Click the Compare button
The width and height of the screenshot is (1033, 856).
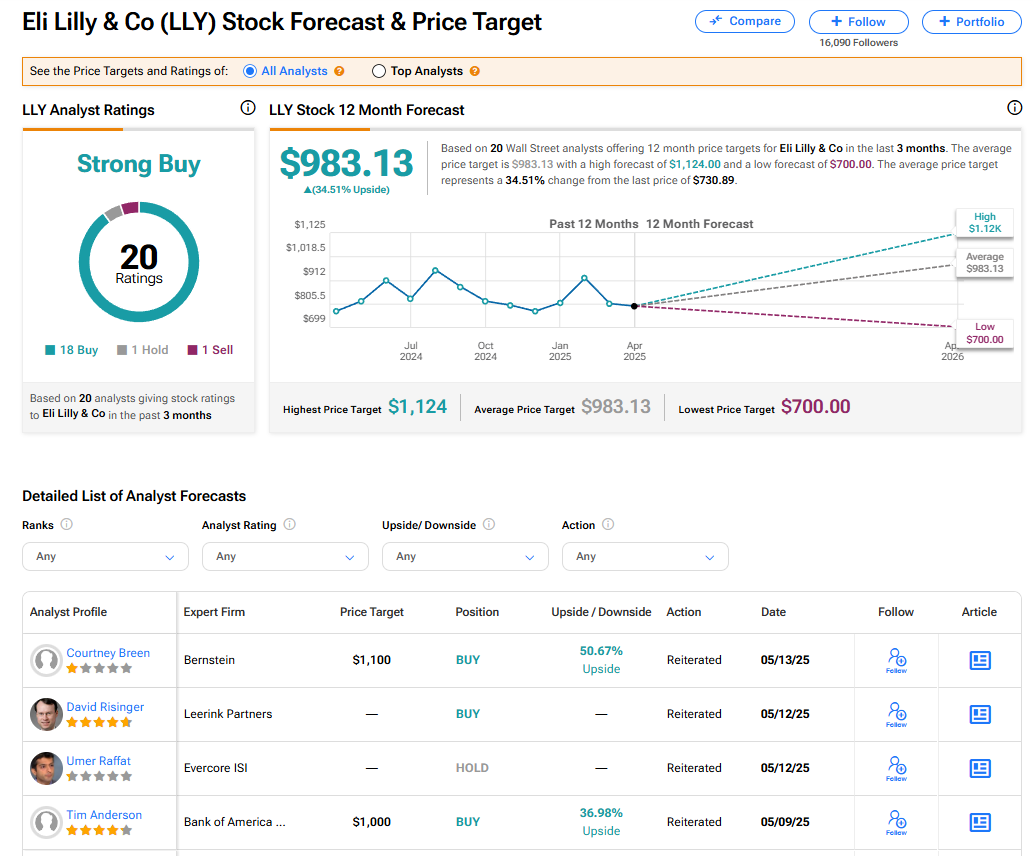click(744, 21)
